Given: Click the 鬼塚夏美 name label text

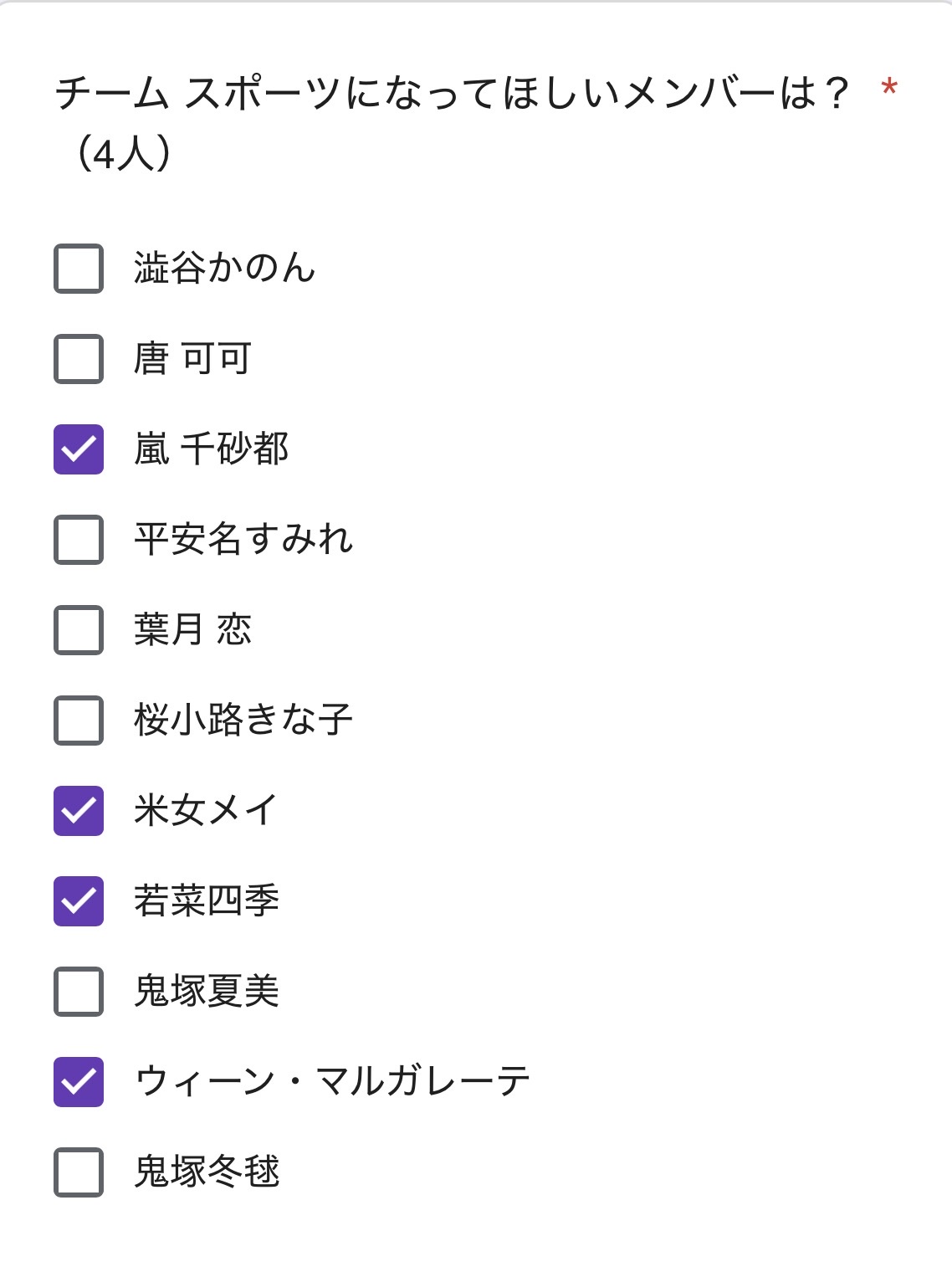Looking at the screenshot, I should pyautogui.click(x=207, y=992).
